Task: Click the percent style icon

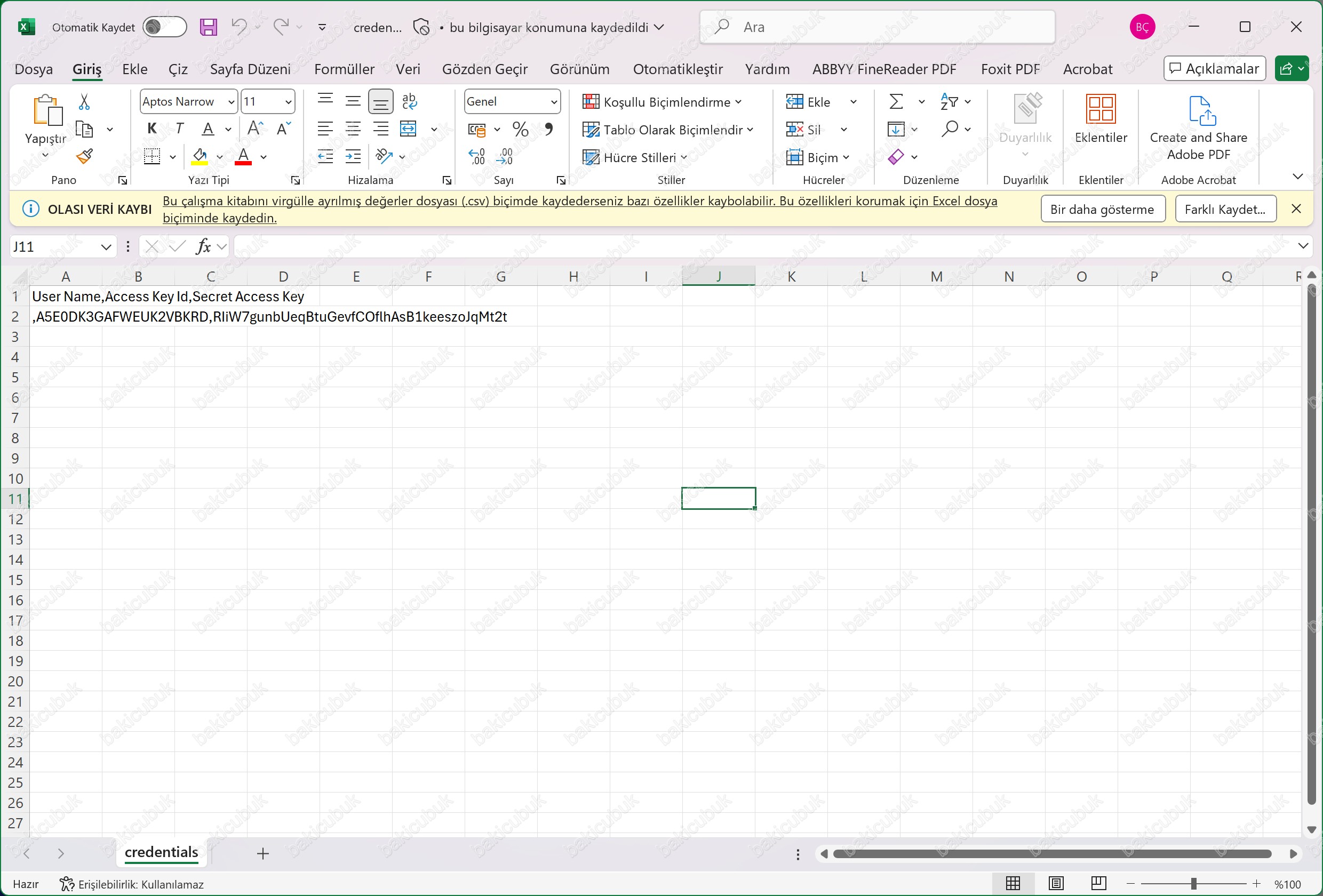Action: point(520,129)
